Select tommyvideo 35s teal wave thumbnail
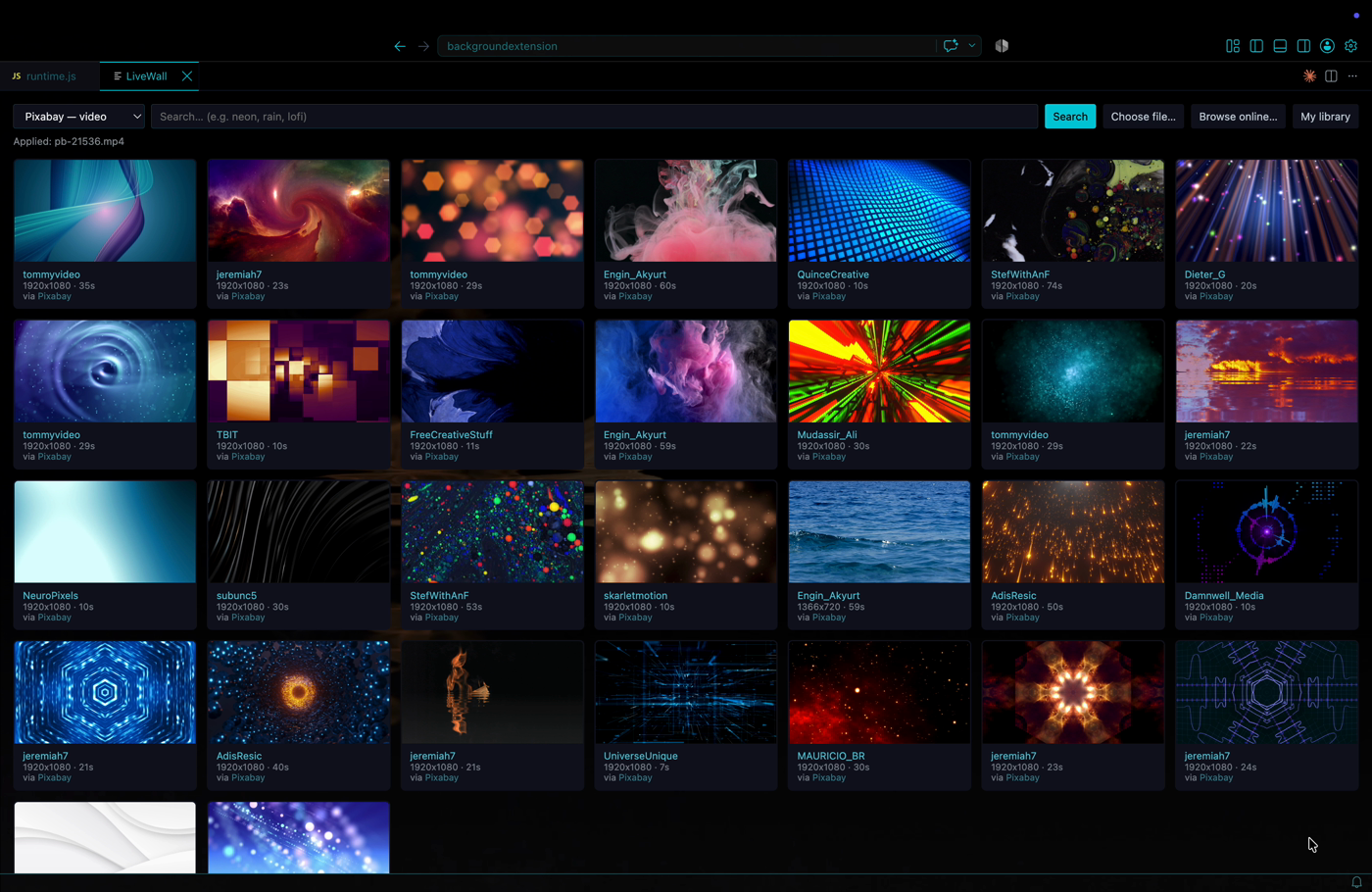 coord(105,211)
